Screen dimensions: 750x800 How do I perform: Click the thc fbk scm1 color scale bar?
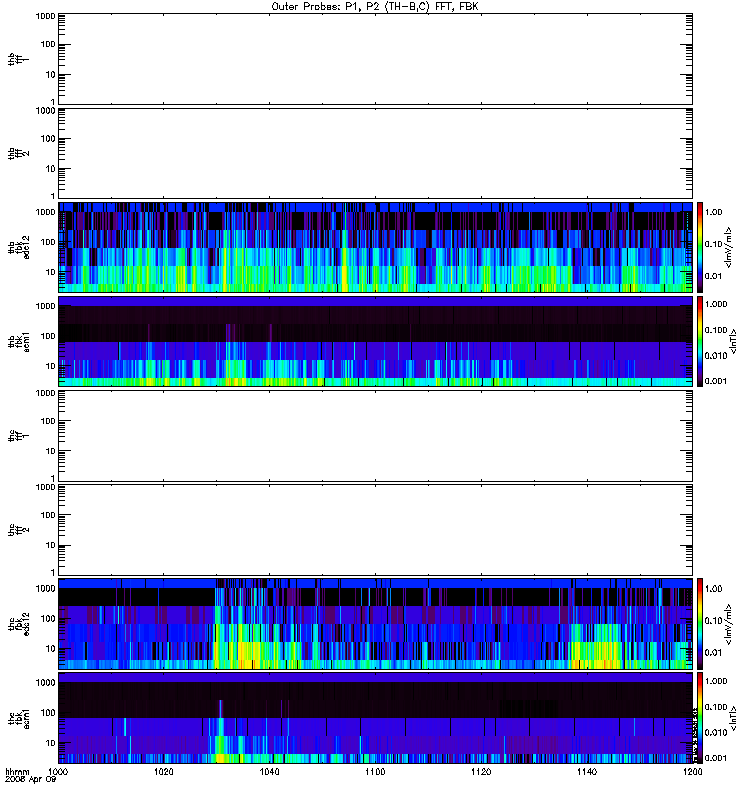pyautogui.click(x=700, y=718)
